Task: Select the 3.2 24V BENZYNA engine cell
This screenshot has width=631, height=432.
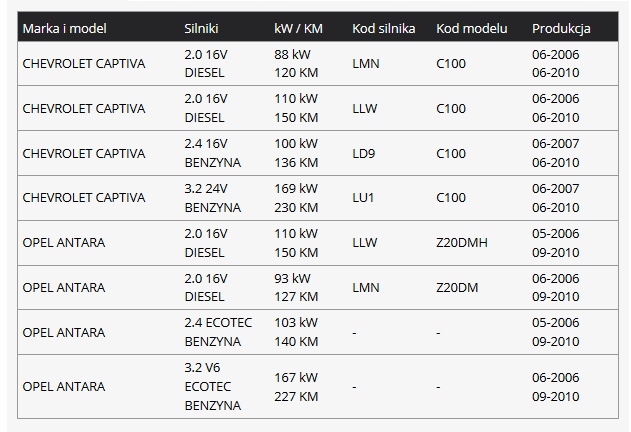Action: point(212,198)
